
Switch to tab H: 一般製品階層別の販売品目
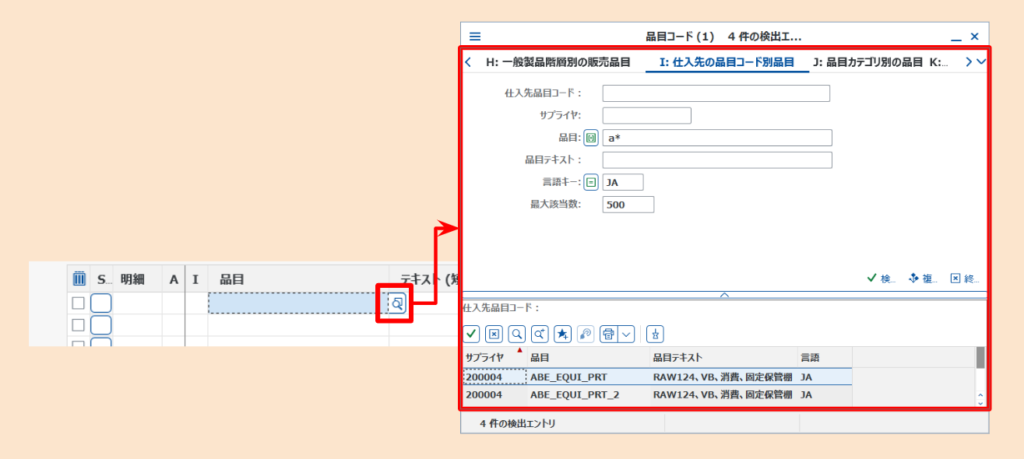[558, 63]
